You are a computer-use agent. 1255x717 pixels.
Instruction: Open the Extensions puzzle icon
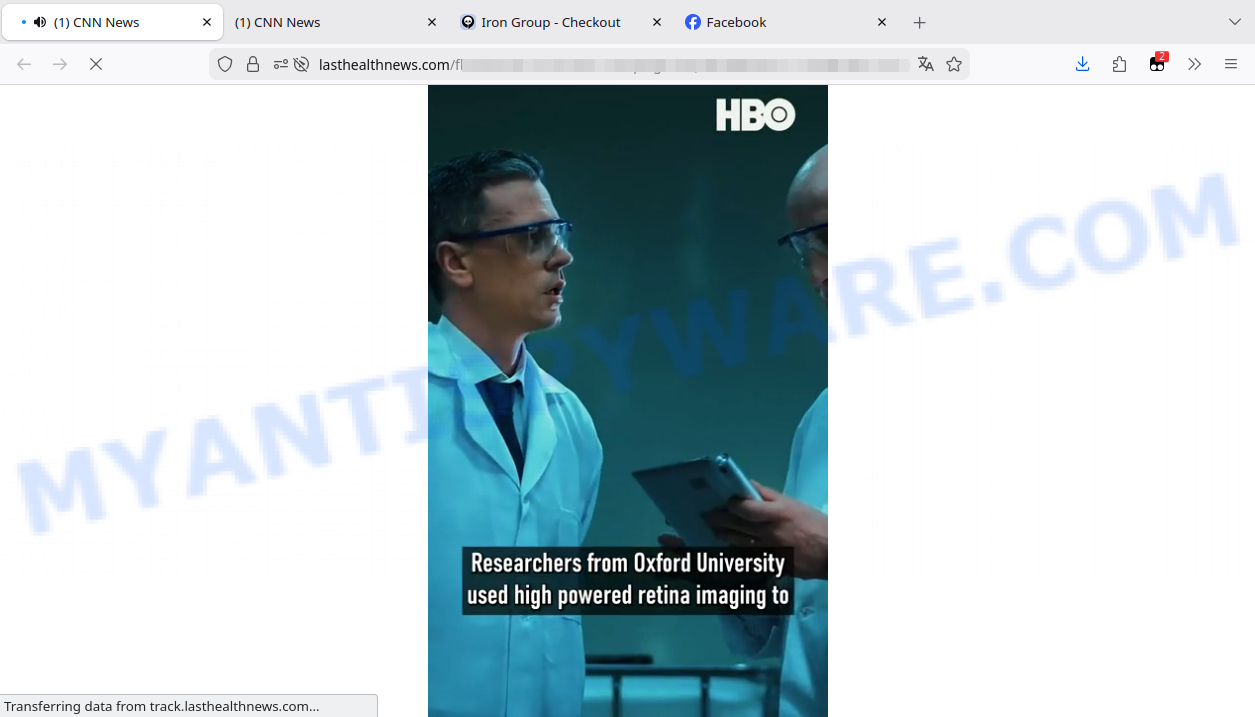1119,64
